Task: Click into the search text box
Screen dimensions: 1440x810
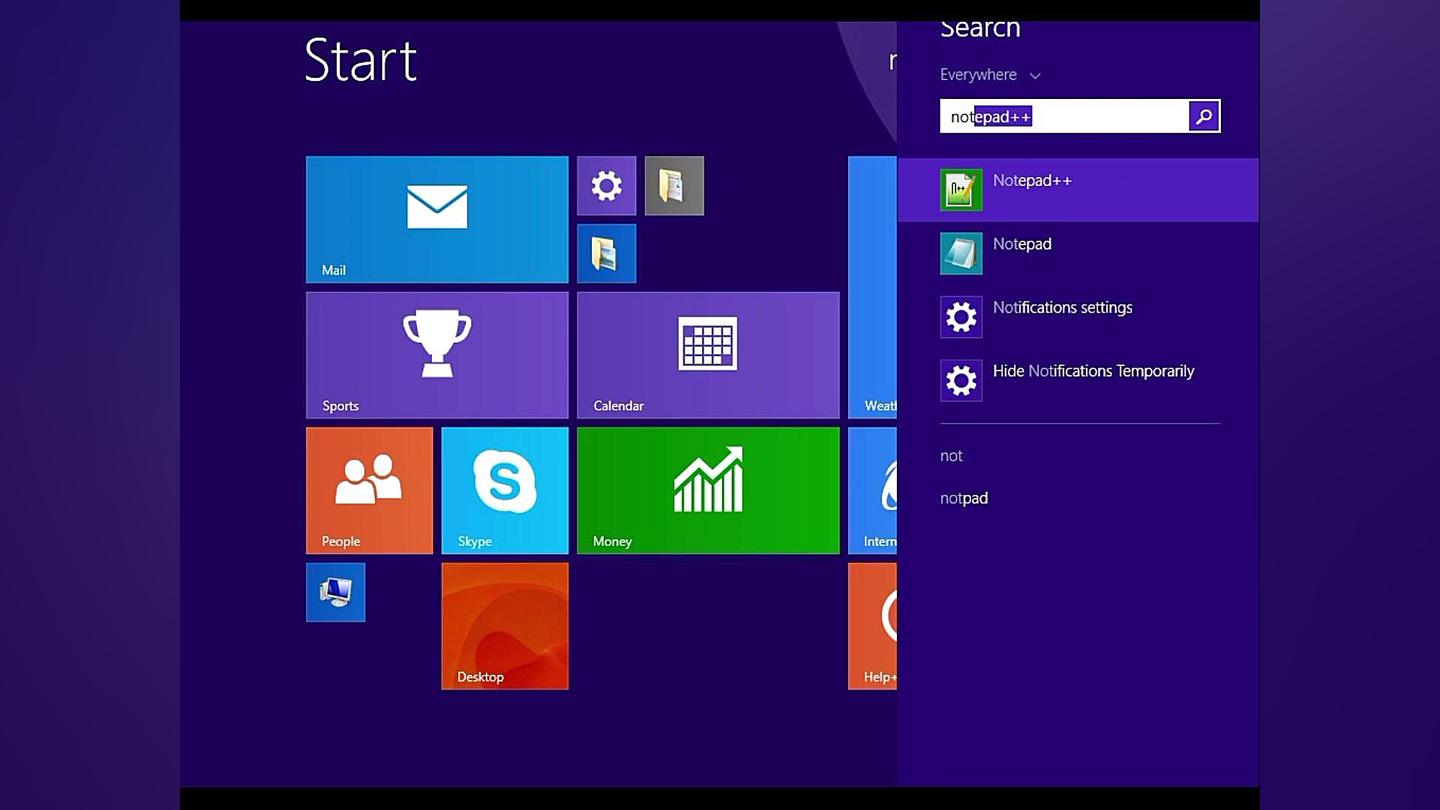Action: coord(1064,116)
